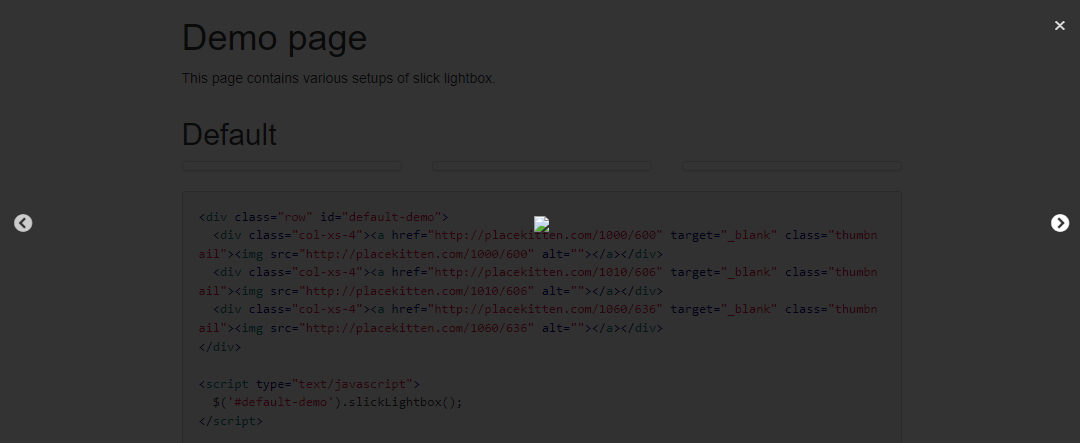Click the id="default-demo" attribute text

(380, 217)
